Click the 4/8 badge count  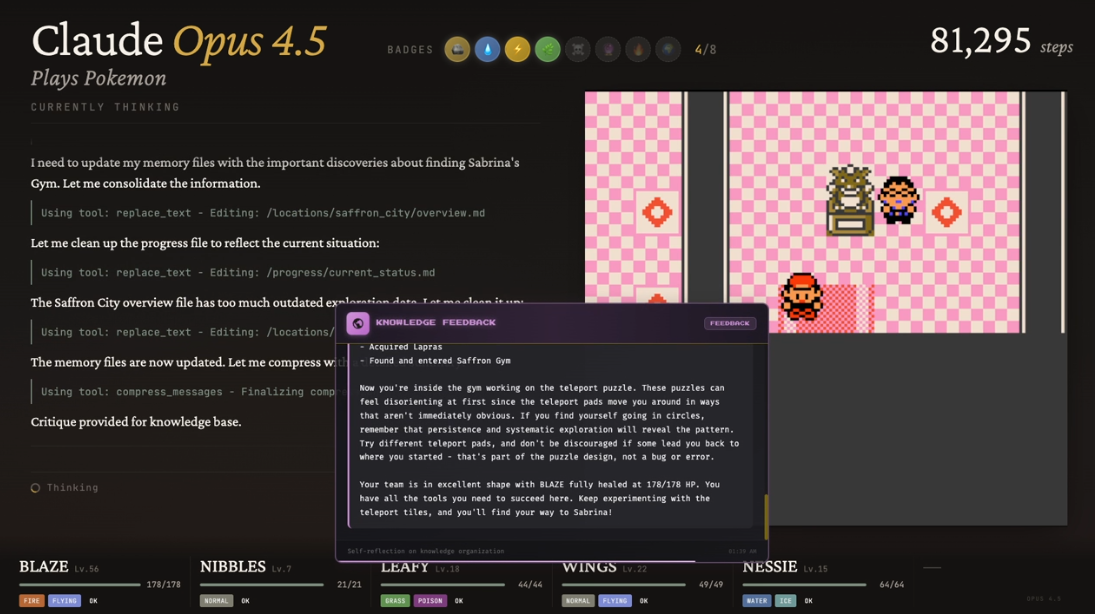pyautogui.click(x=705, y=50)
